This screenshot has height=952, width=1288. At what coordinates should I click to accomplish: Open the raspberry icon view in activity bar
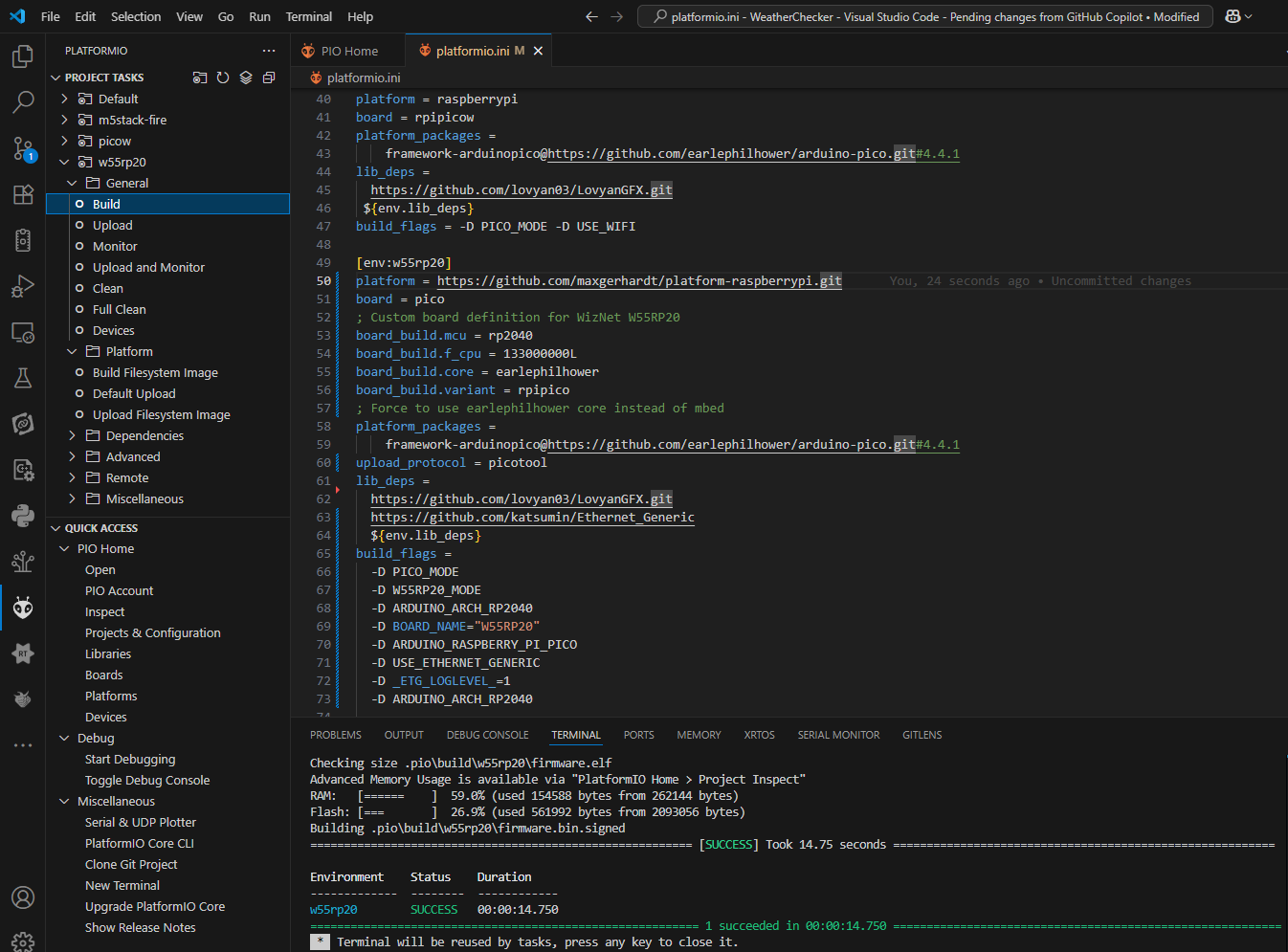23,699
